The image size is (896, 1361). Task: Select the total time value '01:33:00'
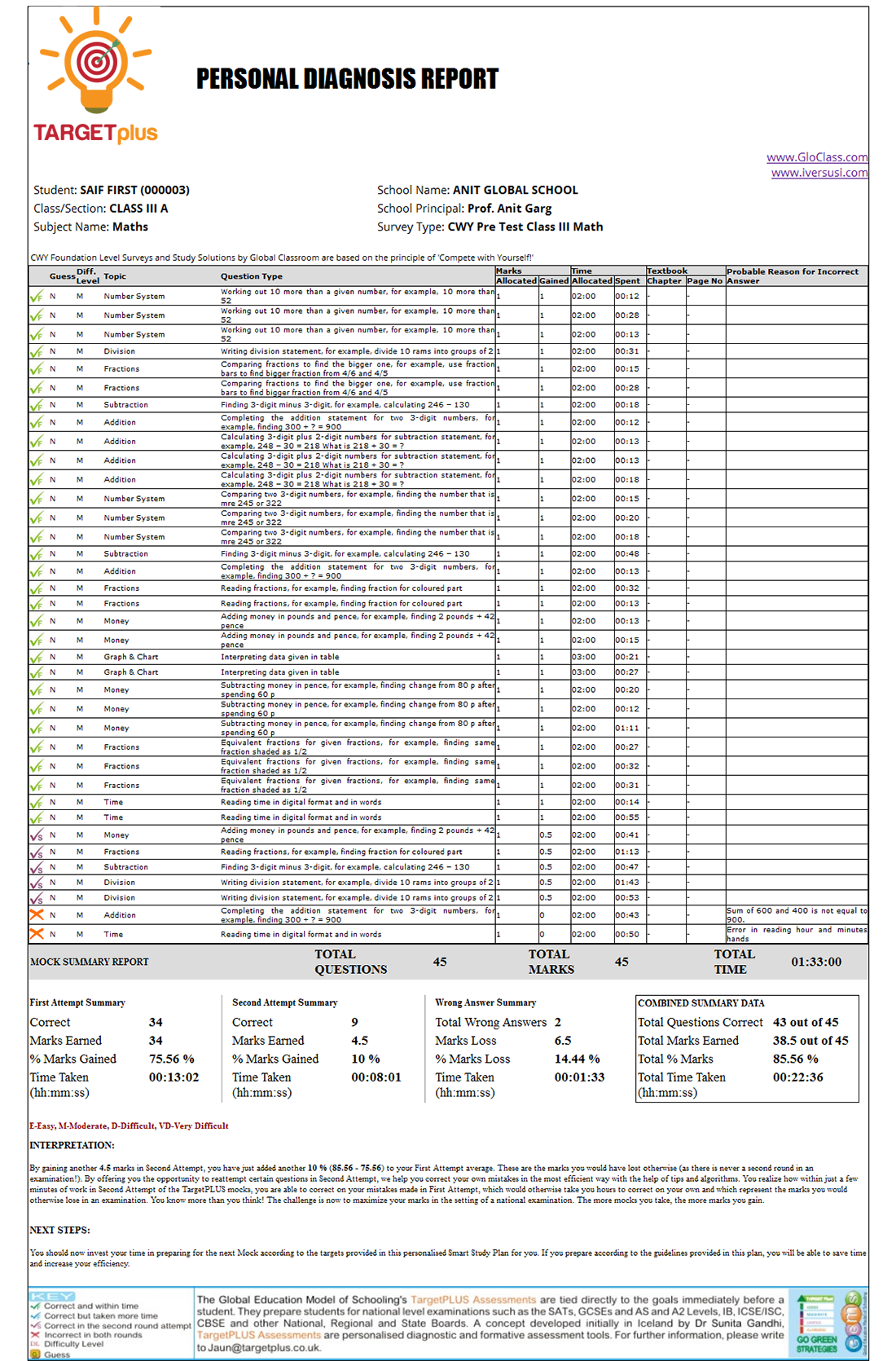[x=816, y=962]
